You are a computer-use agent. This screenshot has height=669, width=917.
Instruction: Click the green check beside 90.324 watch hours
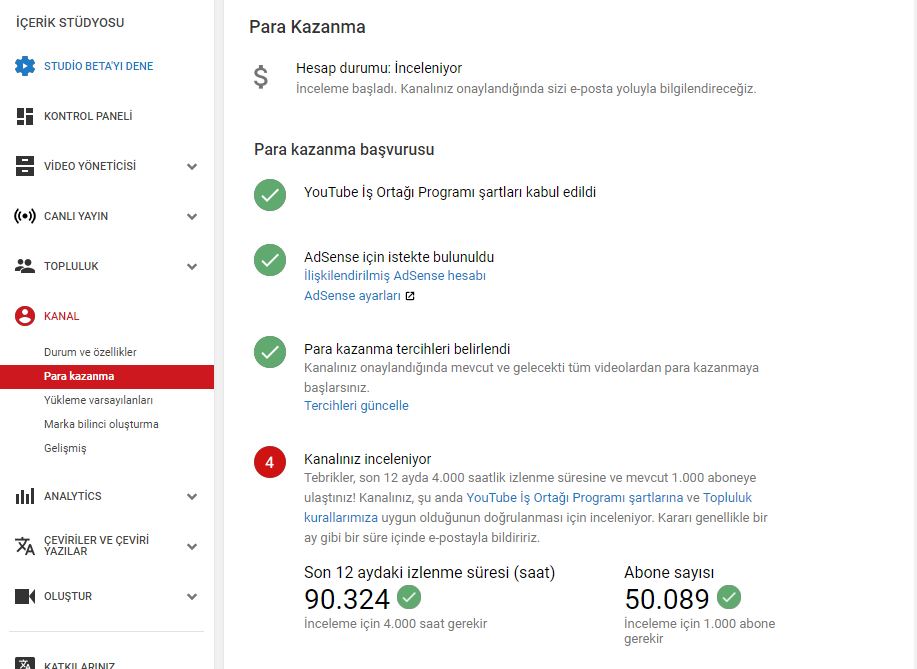(x=409, y=597)
